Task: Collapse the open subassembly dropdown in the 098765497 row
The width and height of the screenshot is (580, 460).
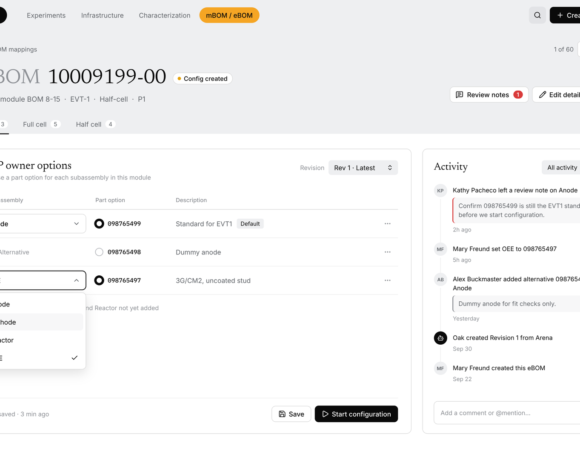Action: point(42,280)
